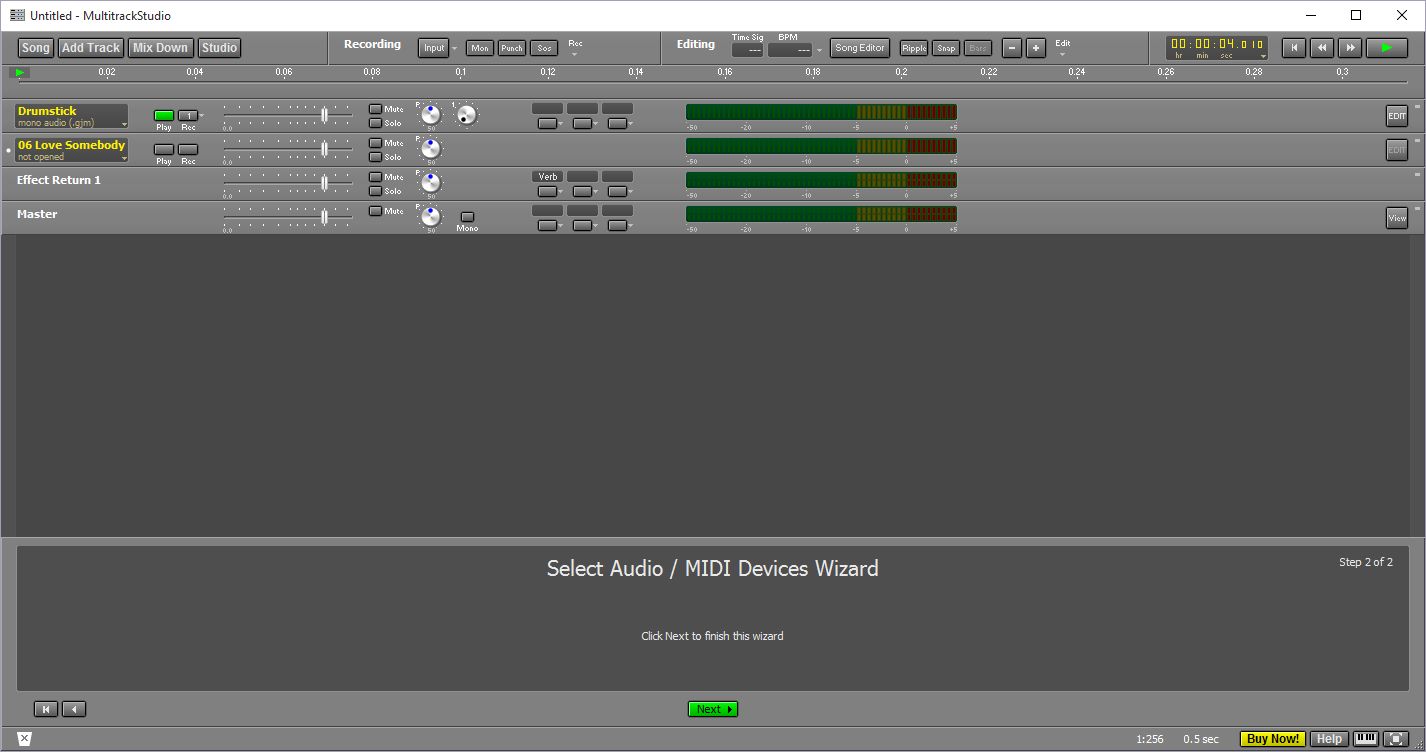Image resolution: width=1426 pixels, height=752 pixels.
Task: Click the zoom in plus icon in Editing section
Action: click(1035, 47)
